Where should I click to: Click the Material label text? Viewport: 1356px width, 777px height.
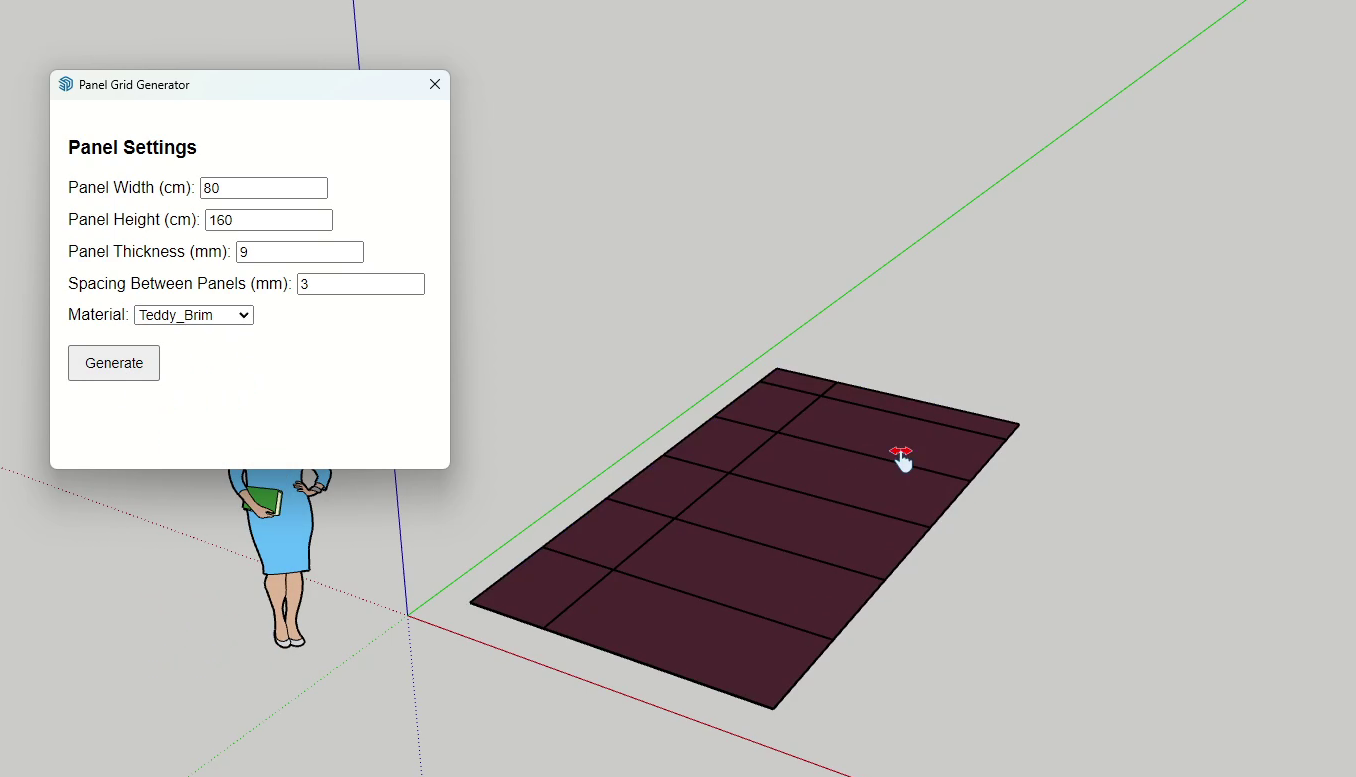[x=98, y=315]
